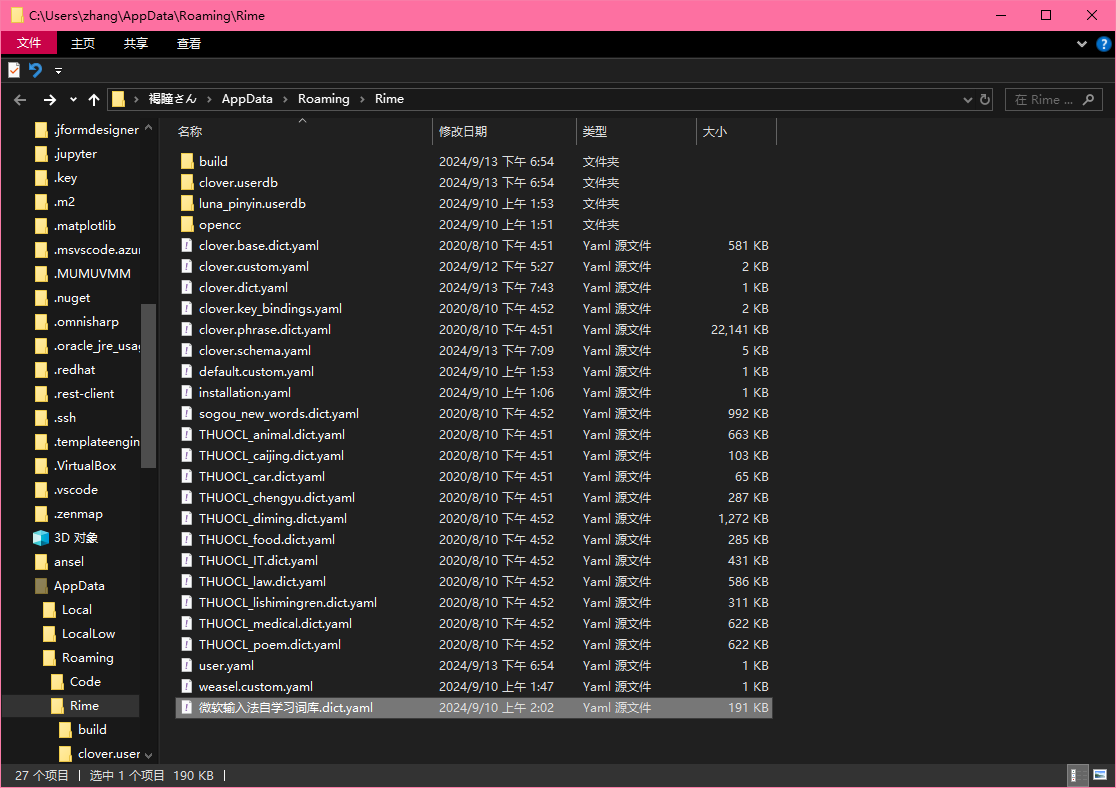Open the Help question mark icon
1116x788 pixels.
(1102, 44)
